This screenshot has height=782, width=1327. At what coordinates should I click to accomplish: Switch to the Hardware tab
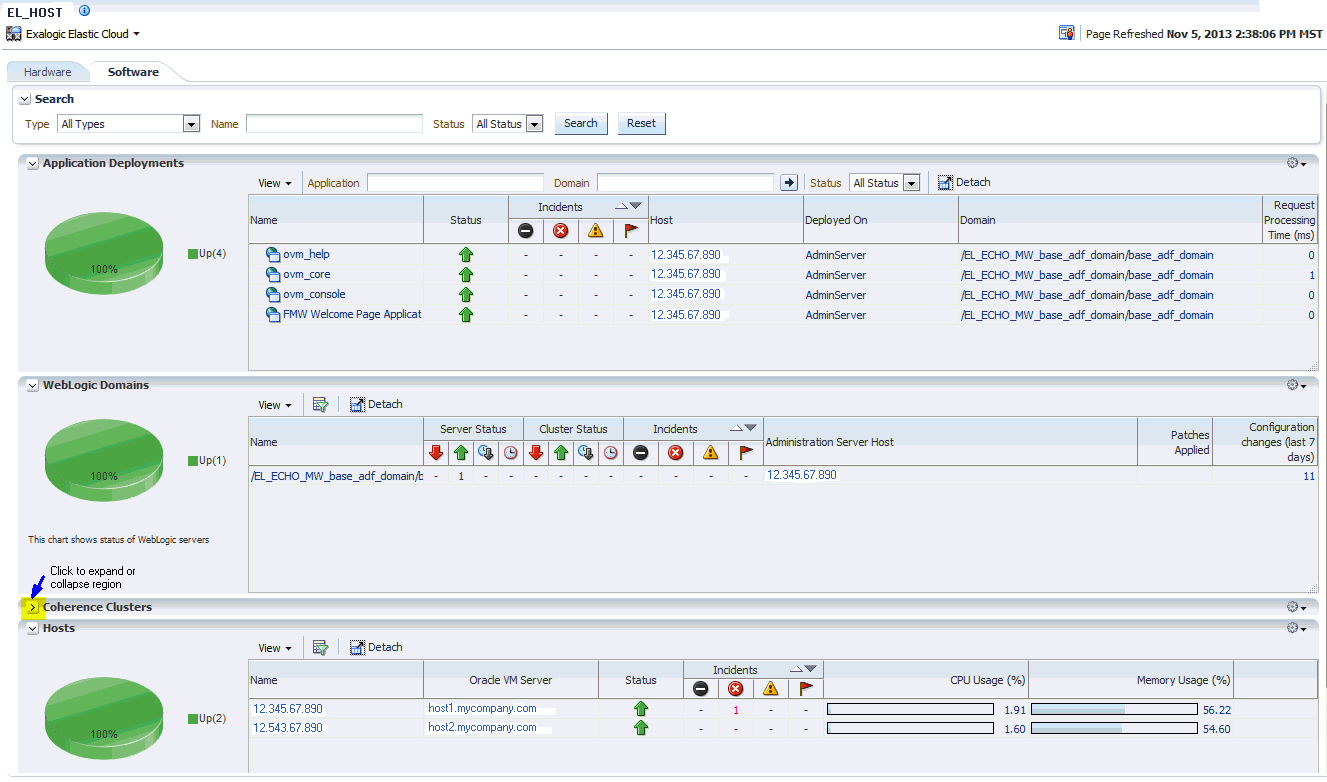click(x=48, y=72)
